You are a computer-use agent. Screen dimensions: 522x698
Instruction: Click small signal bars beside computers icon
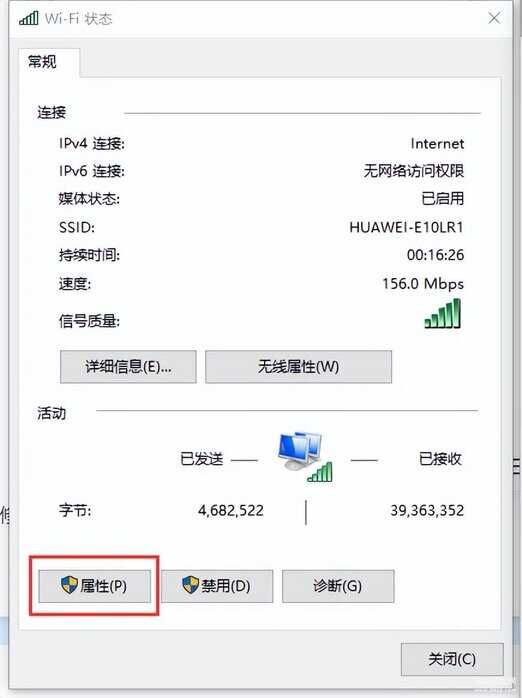320,472
